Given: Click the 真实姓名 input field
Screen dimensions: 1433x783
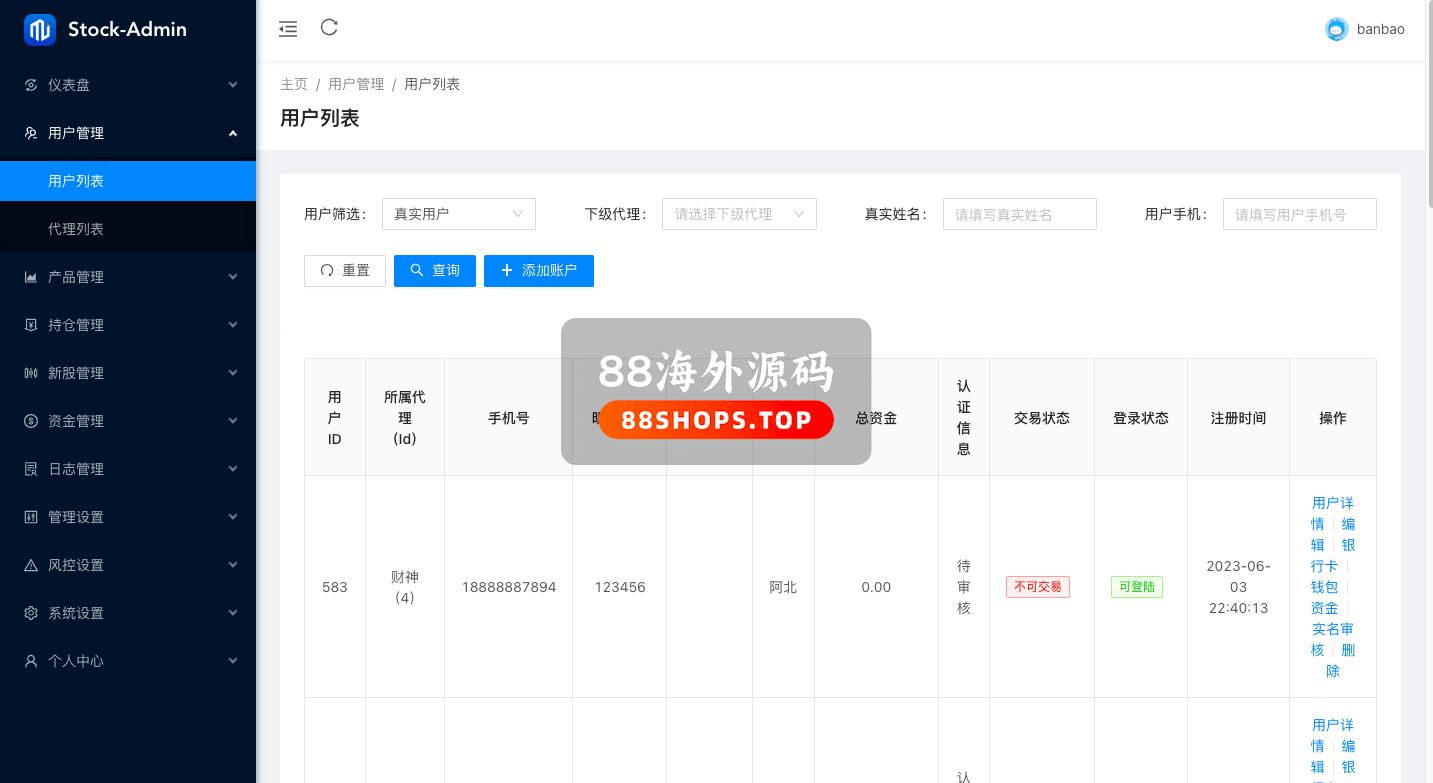Looking at the screenshot, I should click(x=1019, y=214).
